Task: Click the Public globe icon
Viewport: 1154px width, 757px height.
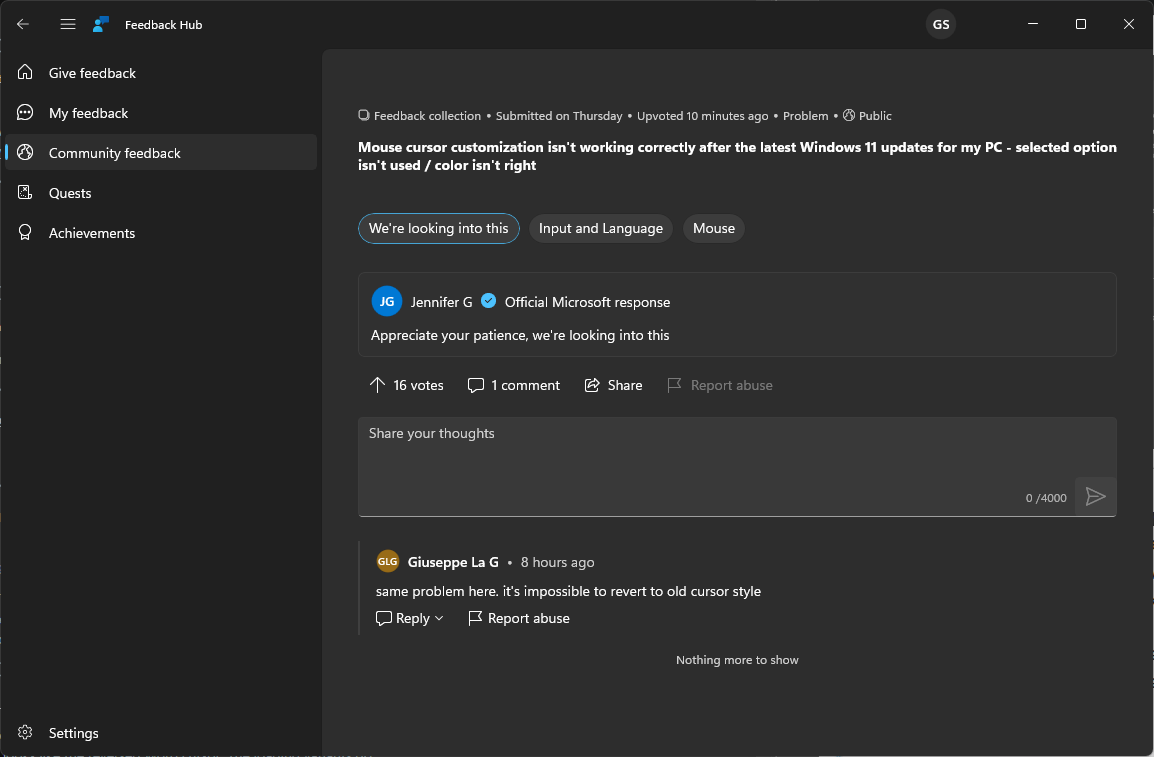Action: click(x=849, y=115)
